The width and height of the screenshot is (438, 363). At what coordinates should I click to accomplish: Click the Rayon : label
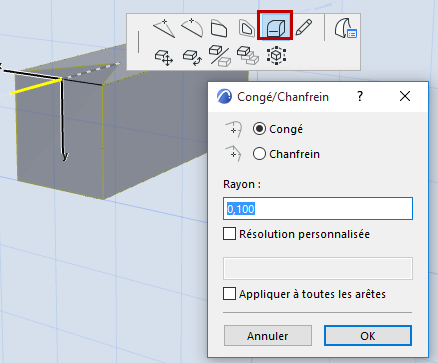(242, 184)
